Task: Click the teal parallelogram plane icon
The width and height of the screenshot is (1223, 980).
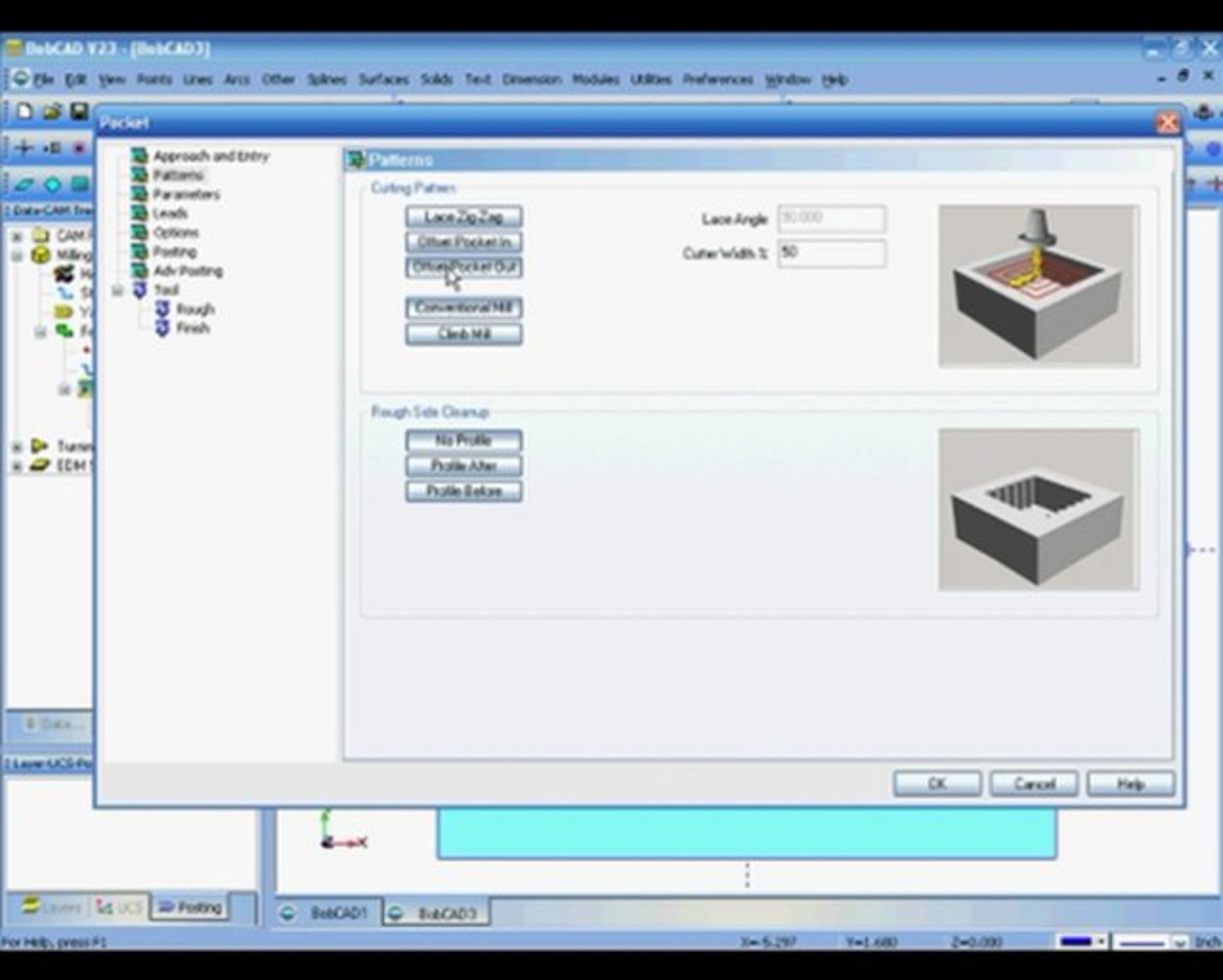Action: tap(24, 184)
